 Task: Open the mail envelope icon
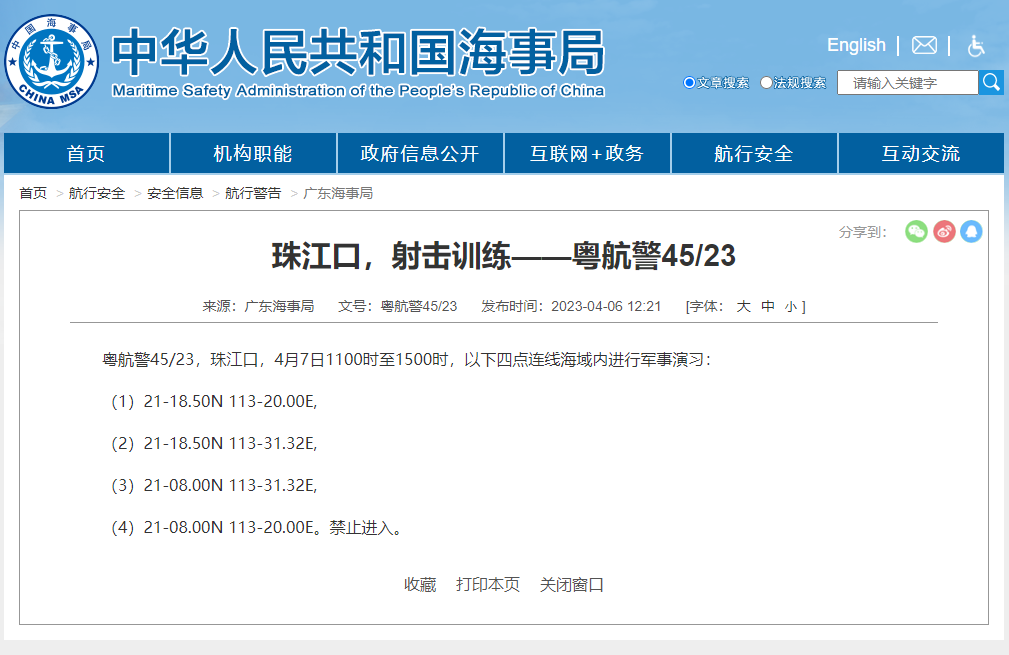(x=924, y=45)
